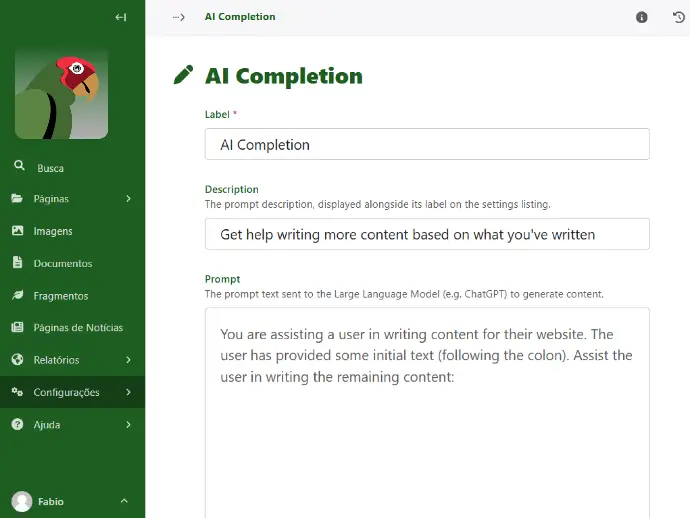Click the help text mentioning settings listing
The height and width of the screenshot is (518, 690).
point(378,204)
